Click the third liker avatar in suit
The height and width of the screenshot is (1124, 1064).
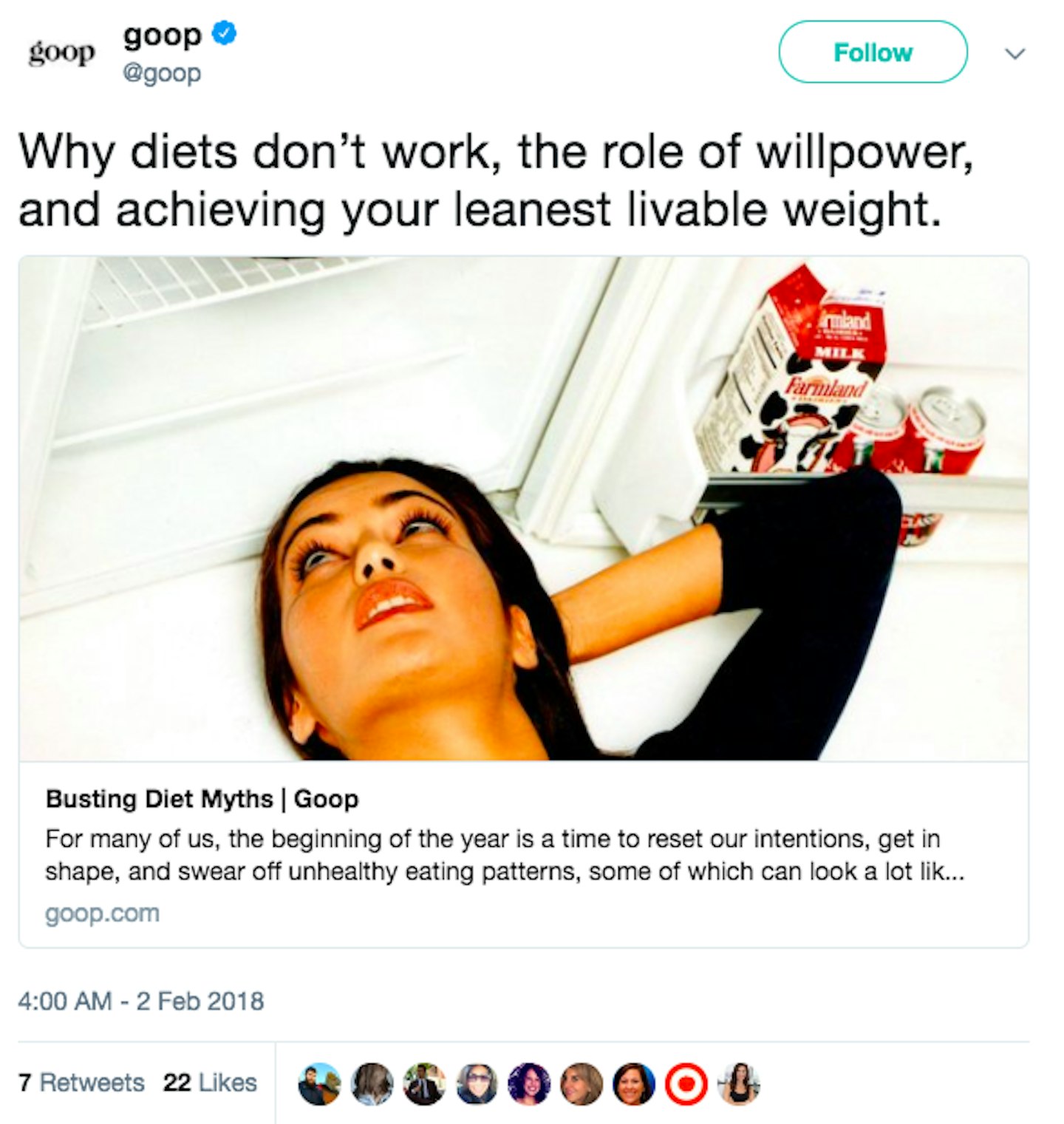(x=424, y=1084)
